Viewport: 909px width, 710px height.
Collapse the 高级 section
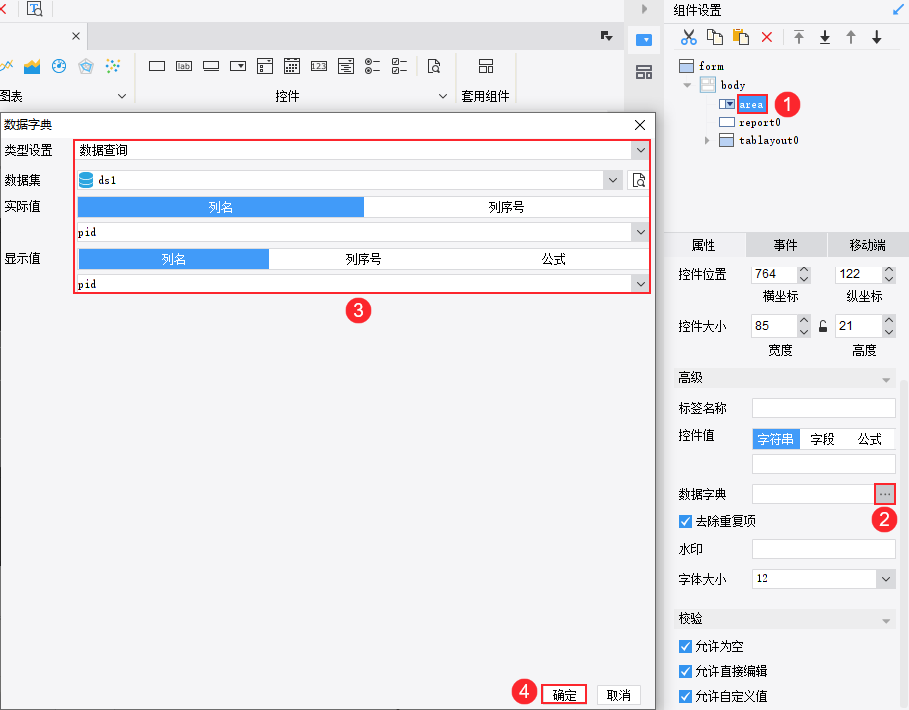pyautogui.click(x=886, y=380)
